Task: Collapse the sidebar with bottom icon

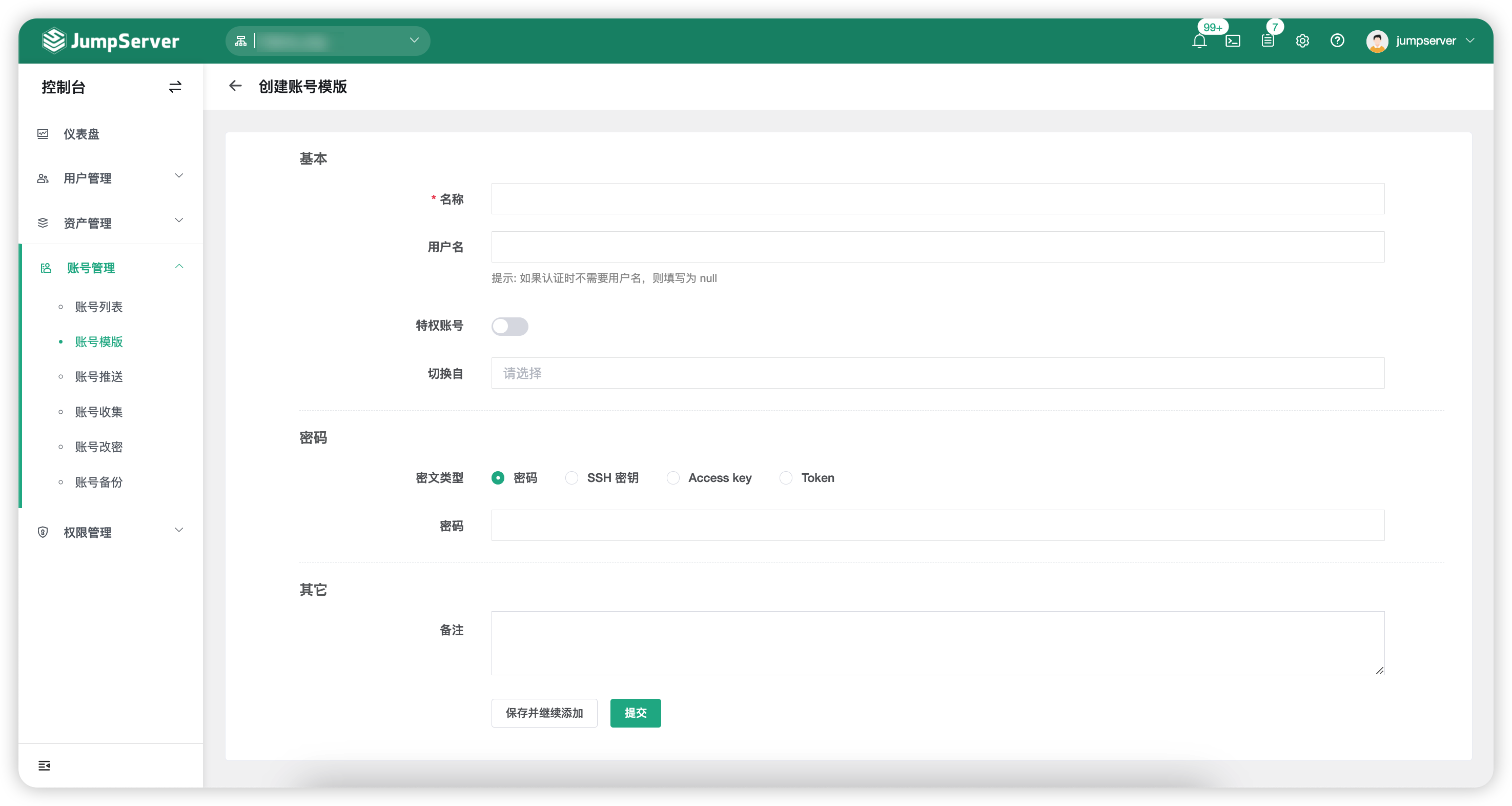Action: pos(44,765)
